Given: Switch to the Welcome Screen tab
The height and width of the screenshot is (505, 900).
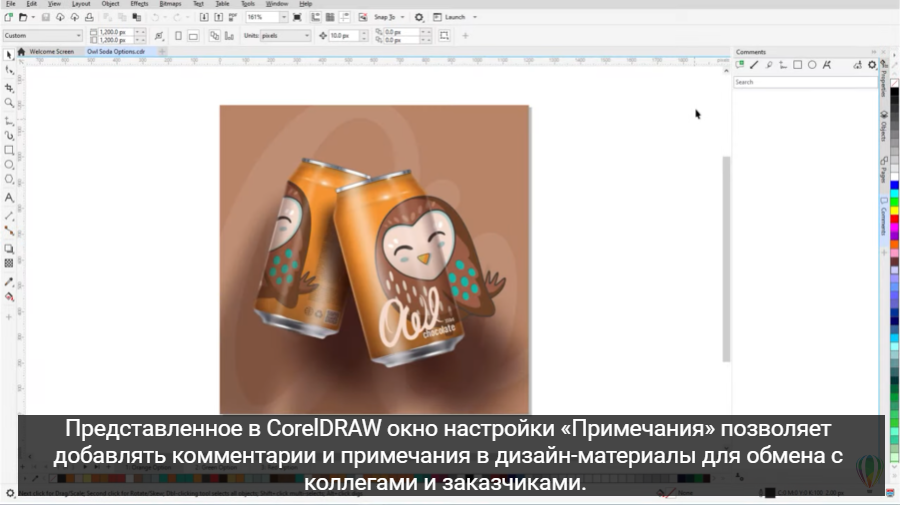Looking at the screenshot, I should 52,52.
